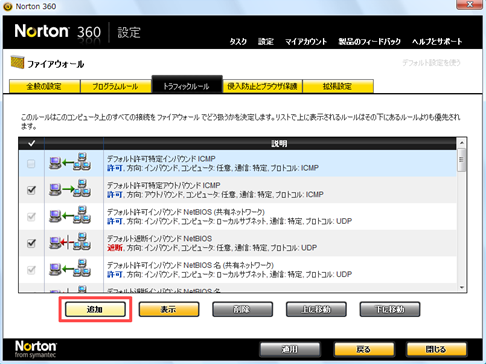Close the Norton 360 window
This screenshot has height=364, width=486.
pos(469,4)
